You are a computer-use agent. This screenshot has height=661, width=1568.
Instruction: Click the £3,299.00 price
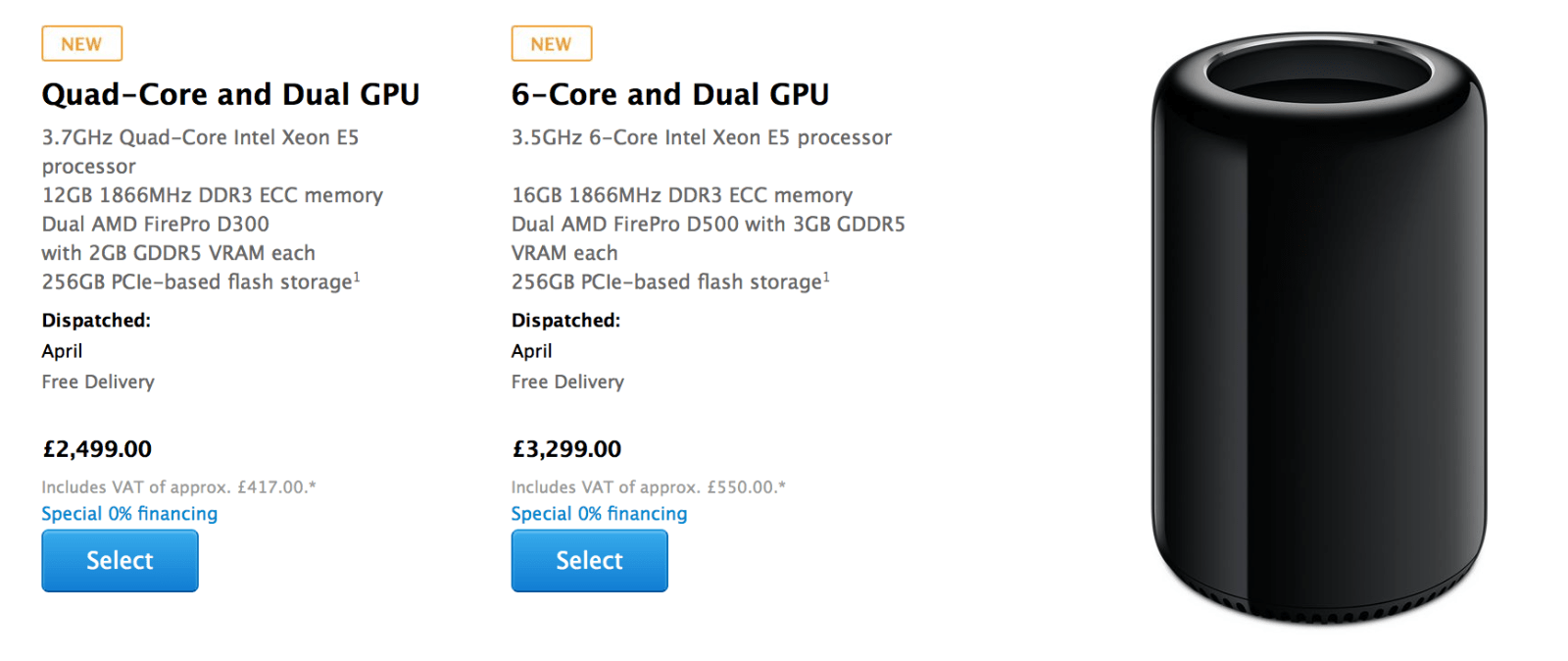[566, 449]
